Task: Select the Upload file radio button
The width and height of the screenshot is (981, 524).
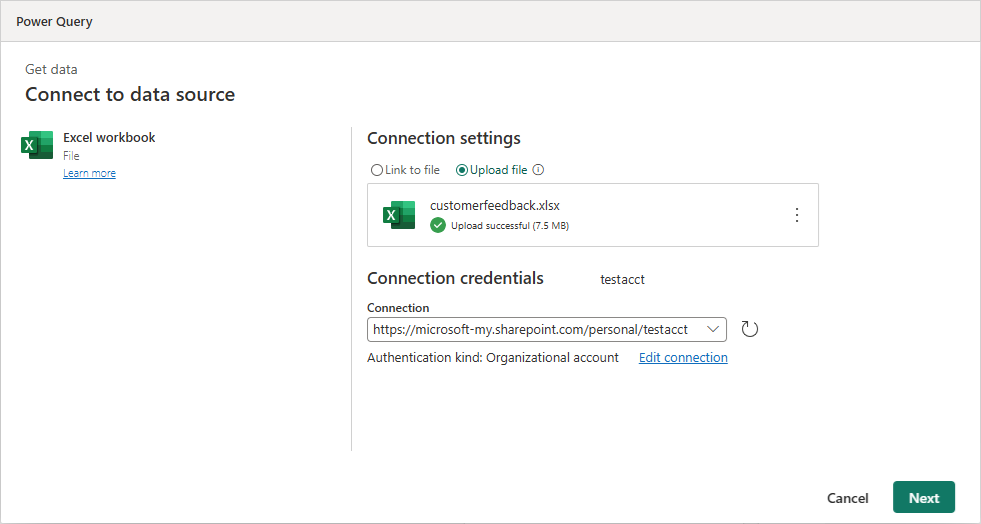Action: [462, 170]
